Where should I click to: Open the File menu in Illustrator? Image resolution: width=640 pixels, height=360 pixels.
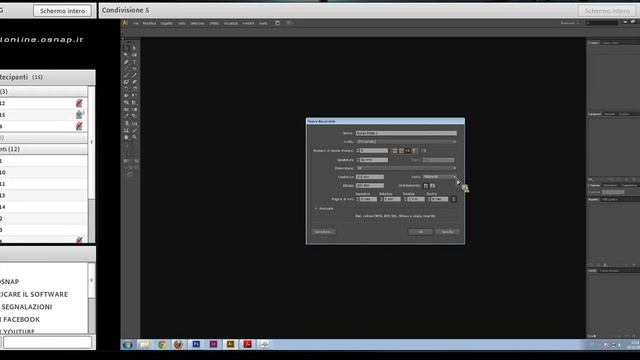pyautogui.click(x=136, y=23)
